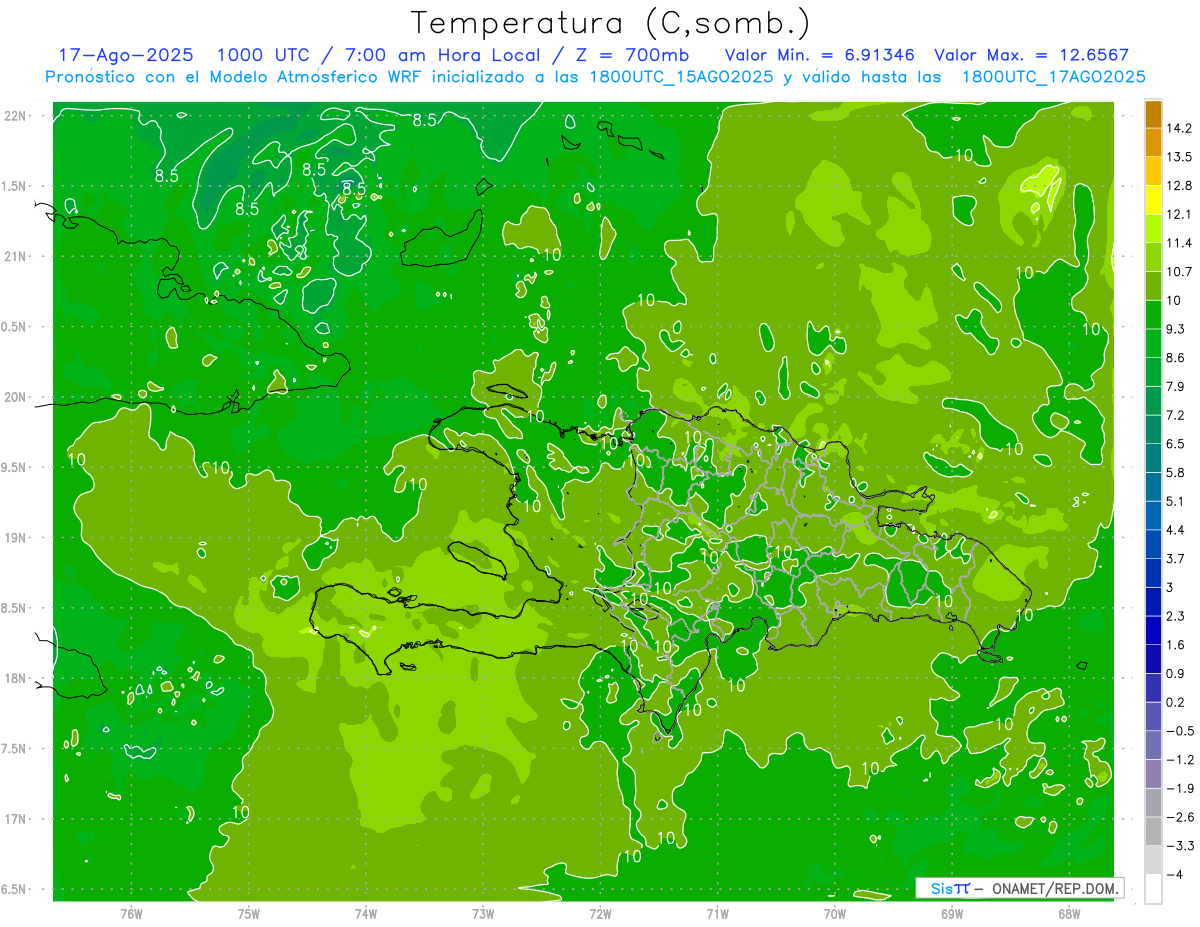Click 'Valor Max. = 12.6567' value

point(1032,55)
